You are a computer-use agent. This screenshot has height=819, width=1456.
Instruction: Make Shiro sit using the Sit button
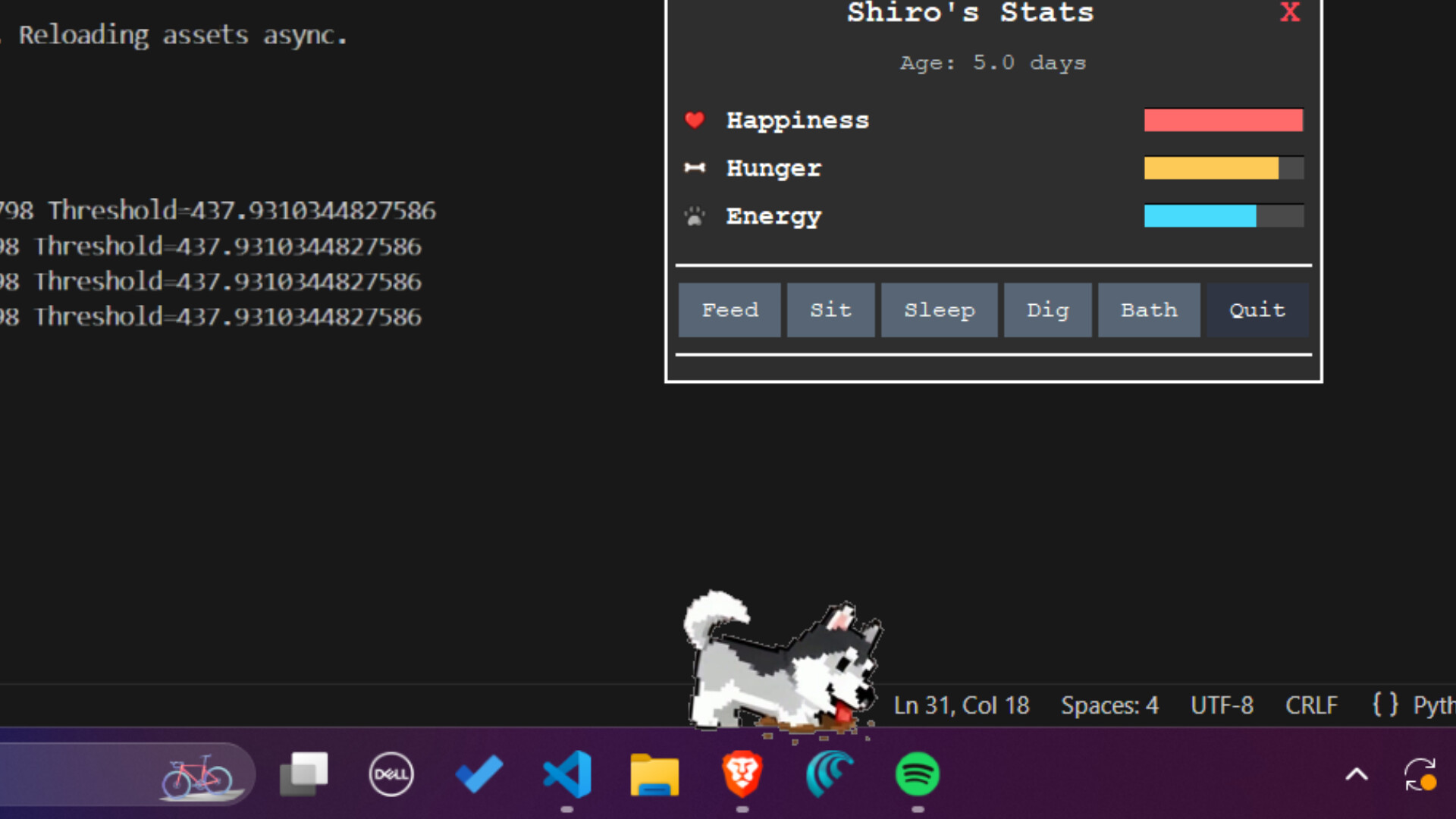tap(830, 309)
